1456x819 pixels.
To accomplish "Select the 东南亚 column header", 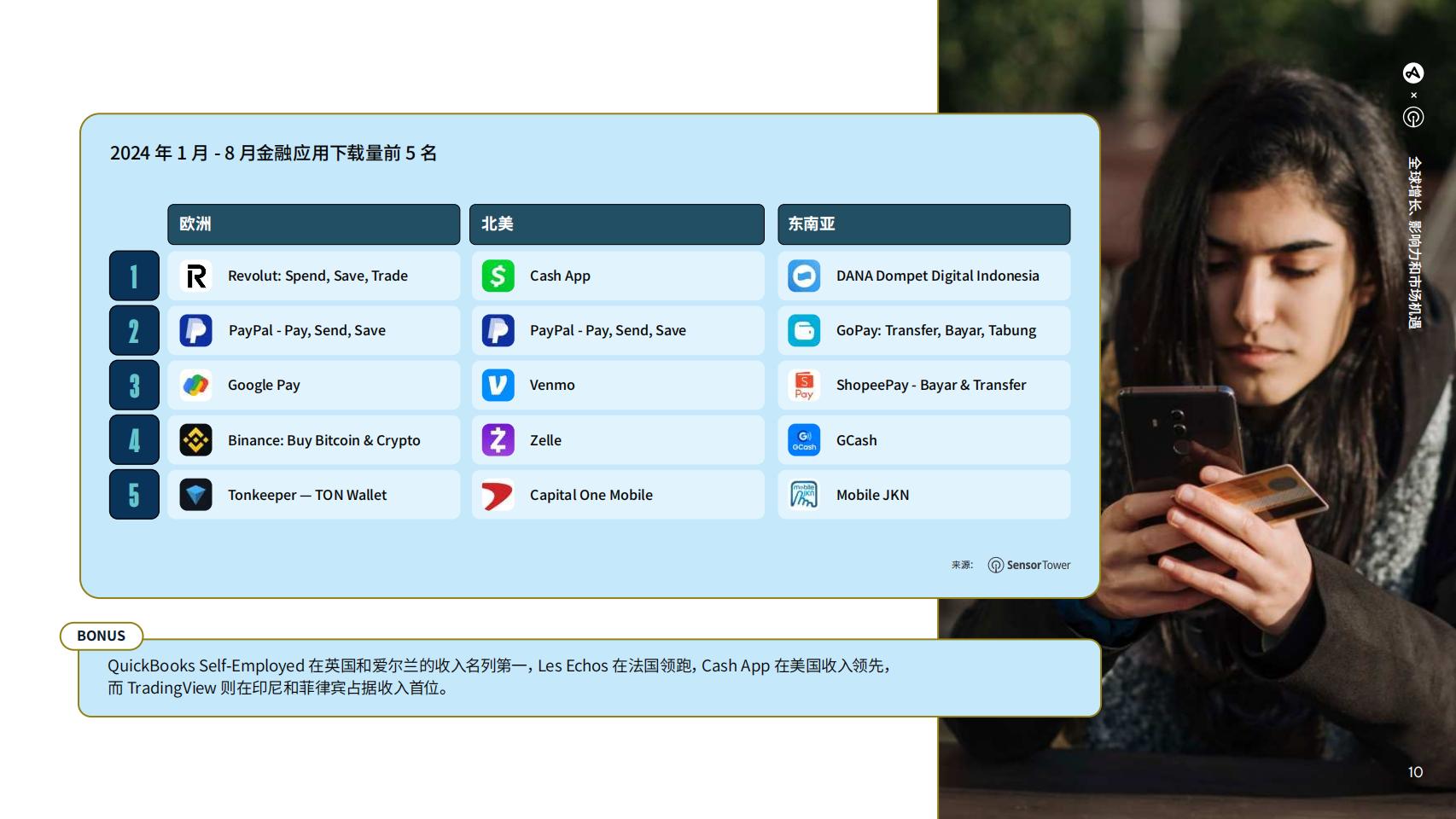I will point(924,224).
